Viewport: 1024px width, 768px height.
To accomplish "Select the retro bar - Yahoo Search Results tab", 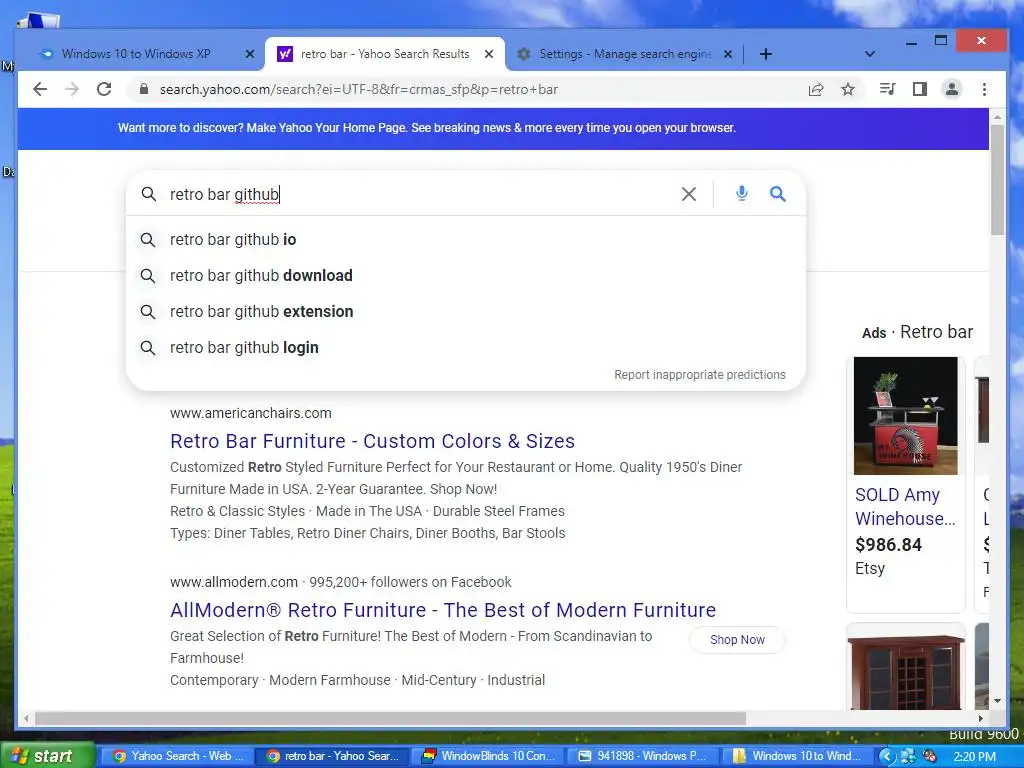I will [385, 54].
